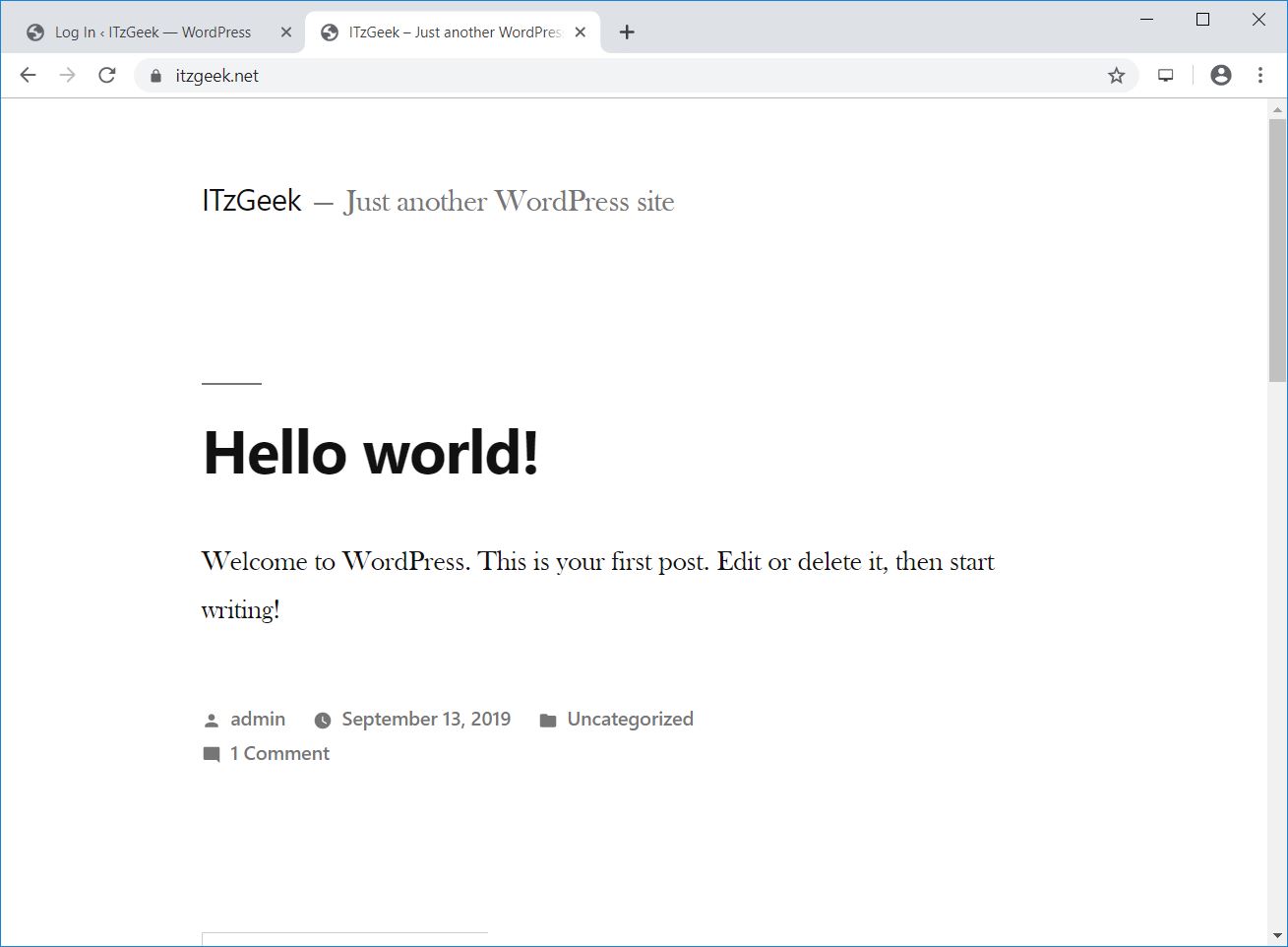Minimize the Chrome window
The image size is (1288, 947).
tap(1147, 20)
